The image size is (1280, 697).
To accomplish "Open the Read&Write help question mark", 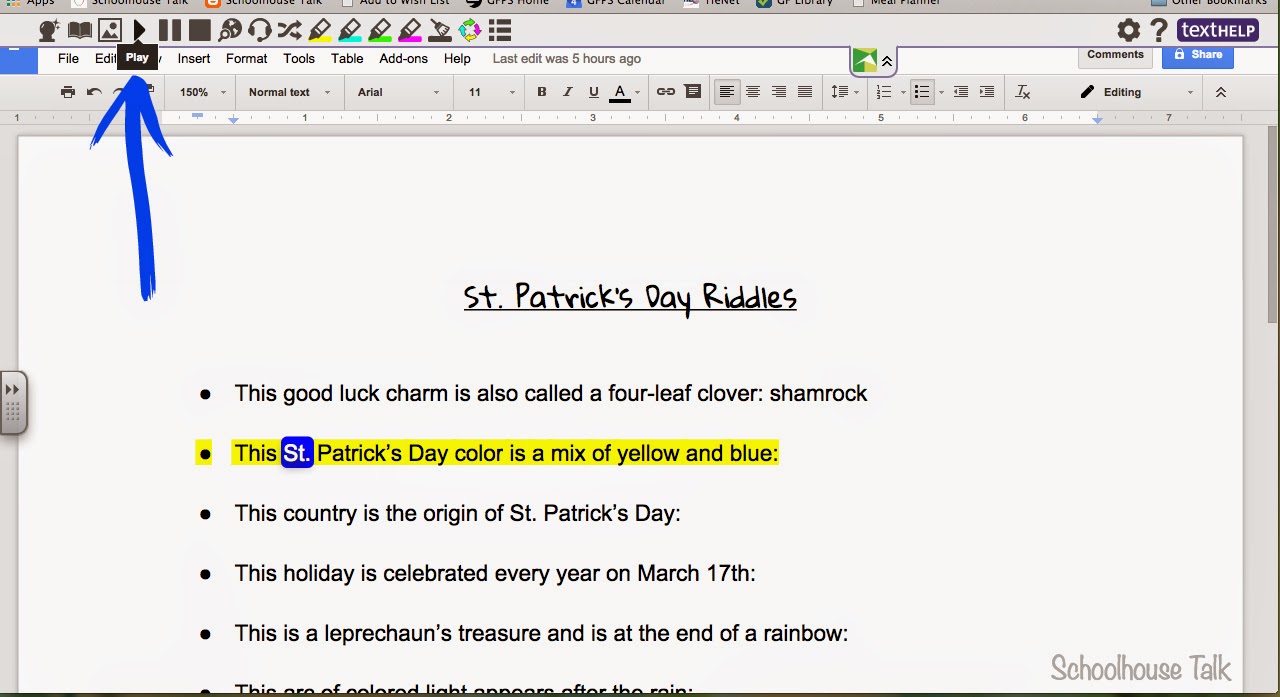I will [x=1159, y=30].
